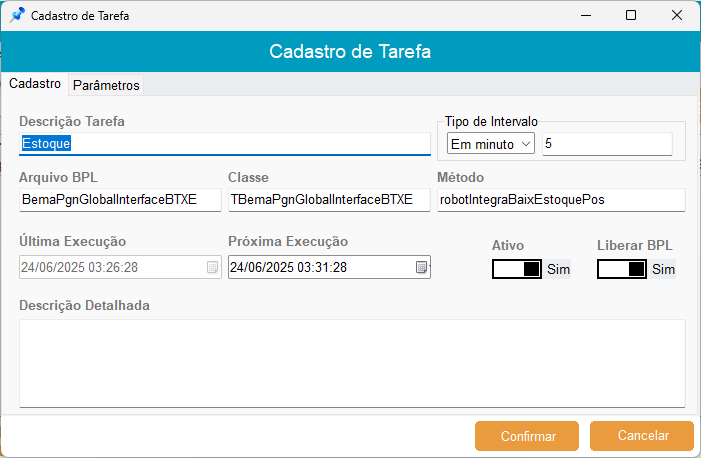Click the Descrição Tarefa input field
701x458 pixels.
pyautogui.click(x=225, y=144)
